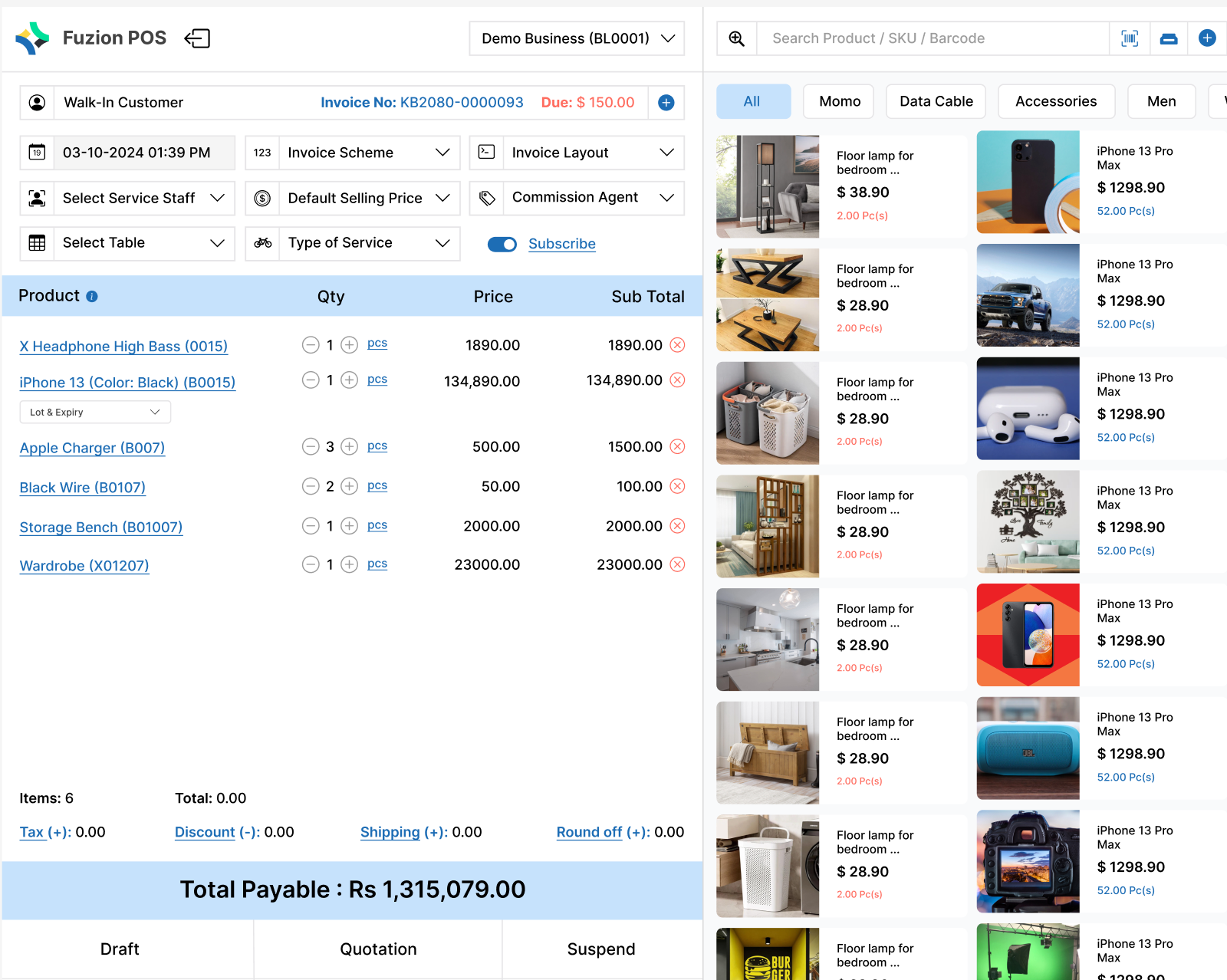The width and height of the screenshot is (1227, 980).
Task: Remove iPhone 13 (Color: Black) row
Action: [678, 380]
